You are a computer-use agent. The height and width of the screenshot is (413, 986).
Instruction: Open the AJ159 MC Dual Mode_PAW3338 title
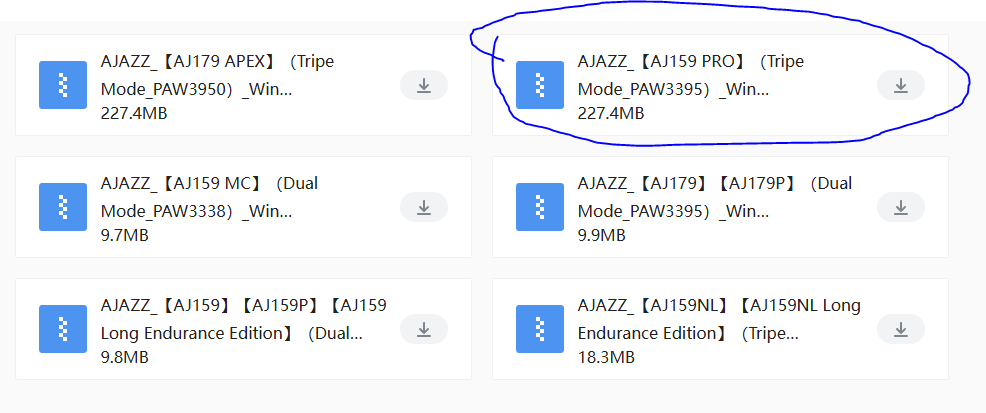(210, 197)
